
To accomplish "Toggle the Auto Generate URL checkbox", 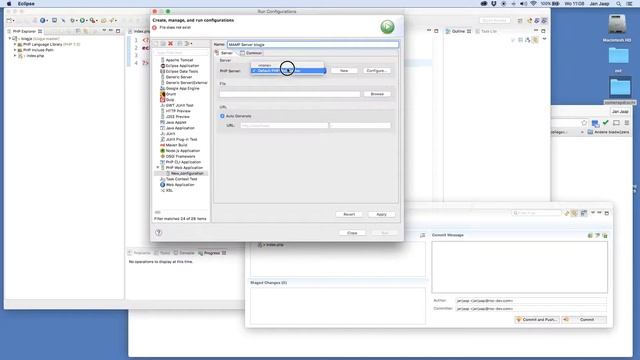I will pos(222,116).
